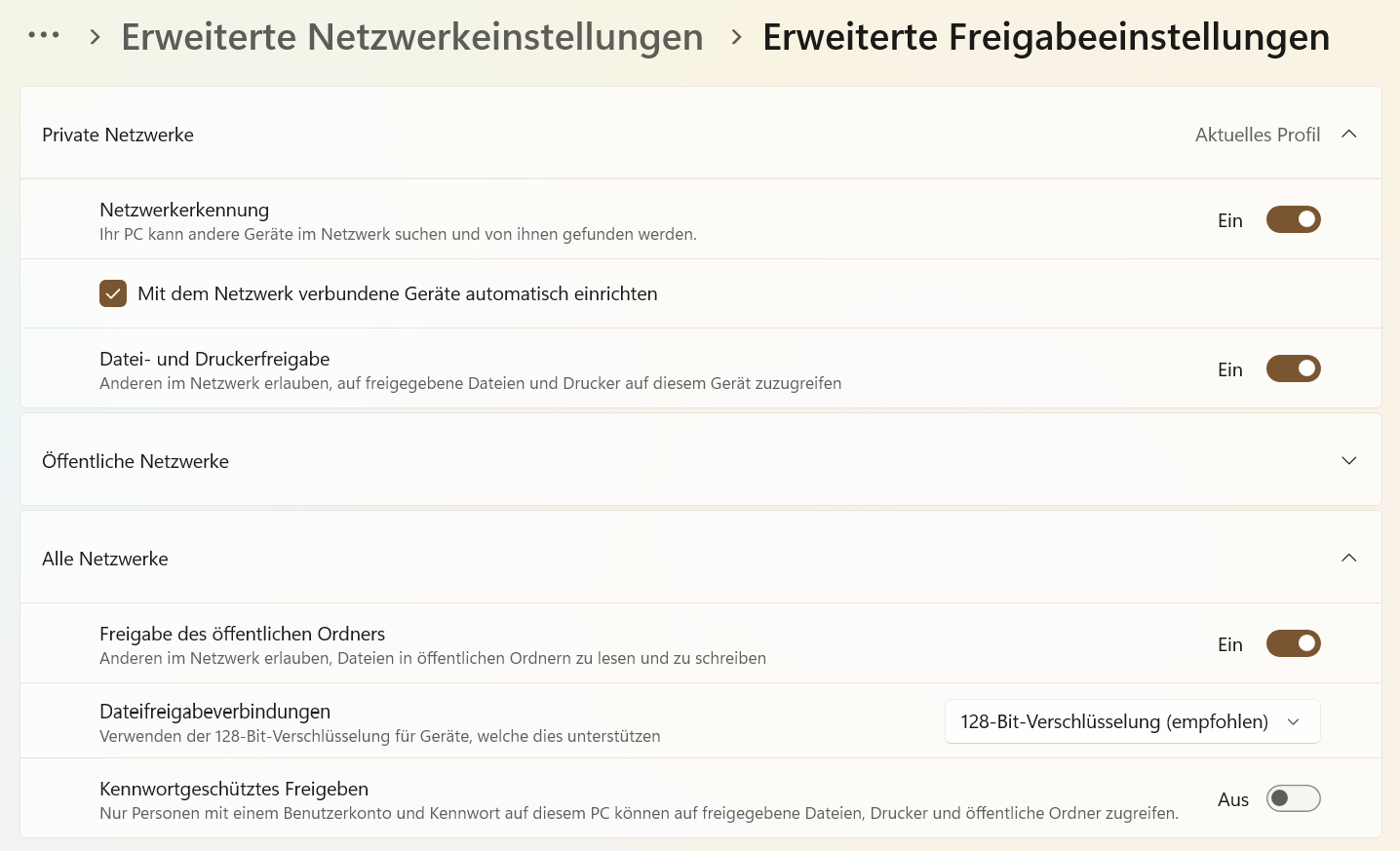Uncheck automatic setup of network-connected devices
The image size is (1400, 851).
click(x=113, y=293)
